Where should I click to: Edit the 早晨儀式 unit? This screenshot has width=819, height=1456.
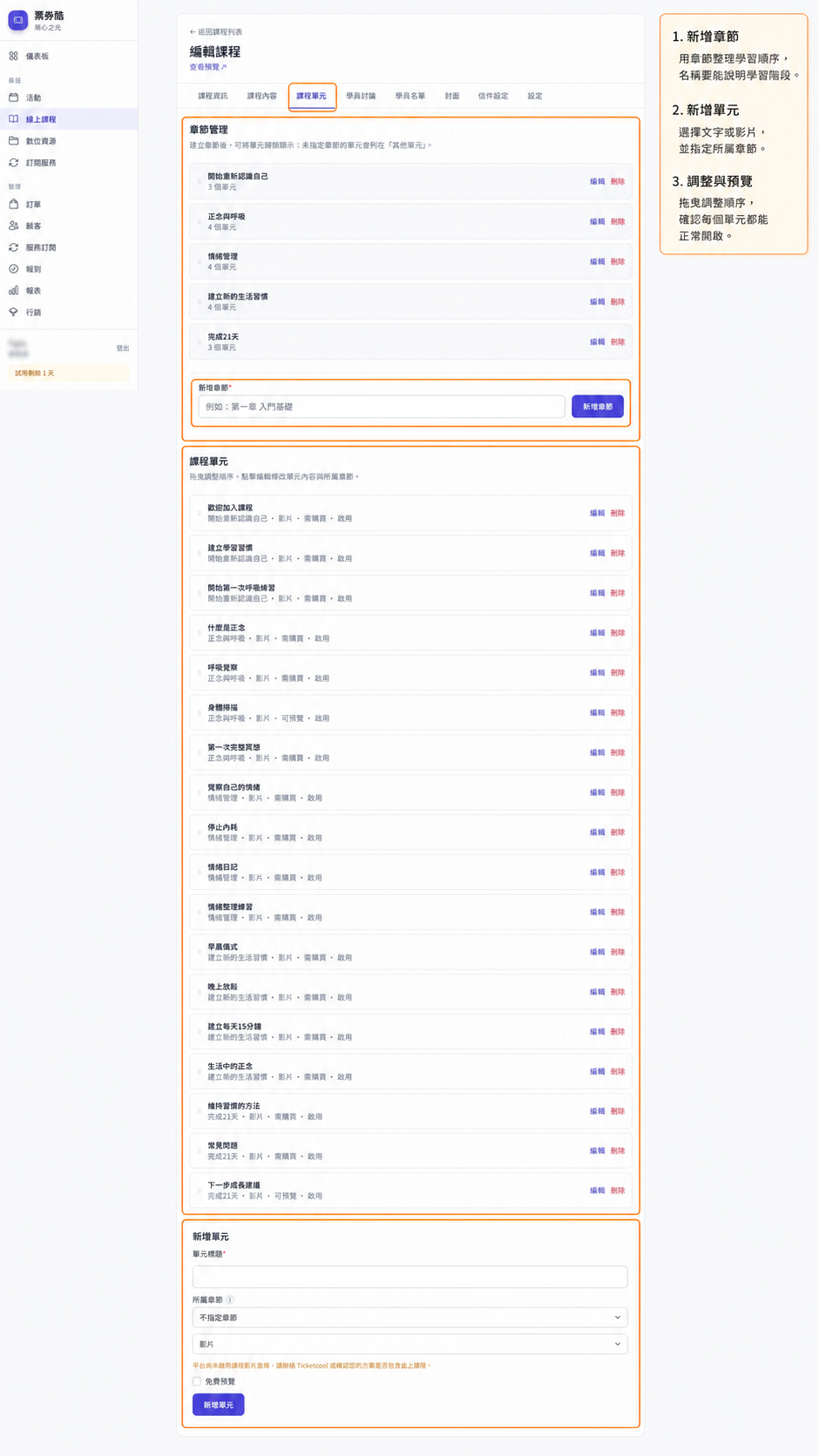point(597,952)
